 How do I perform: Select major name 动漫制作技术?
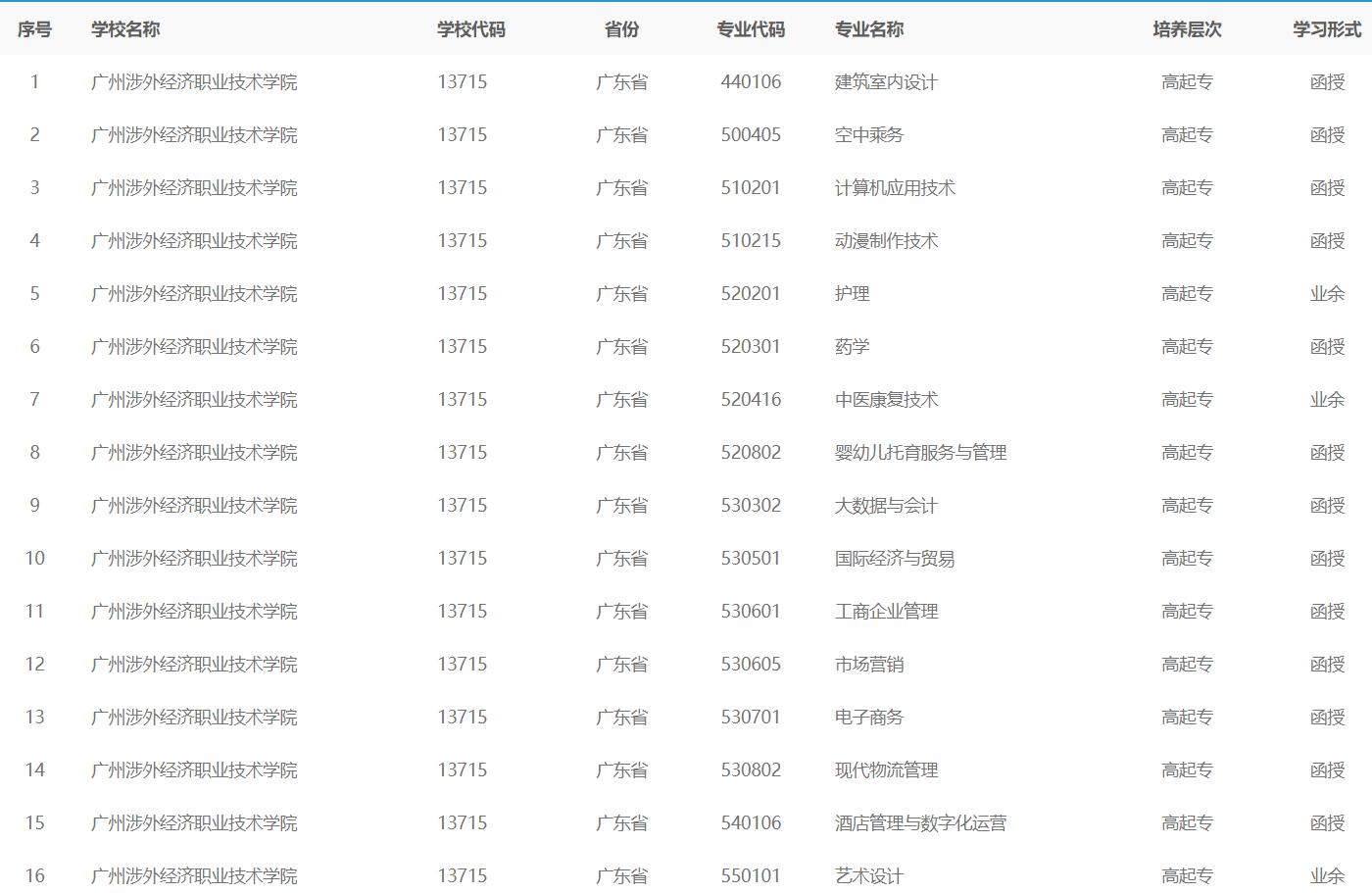pyautogui.click(x=886, y=241)
